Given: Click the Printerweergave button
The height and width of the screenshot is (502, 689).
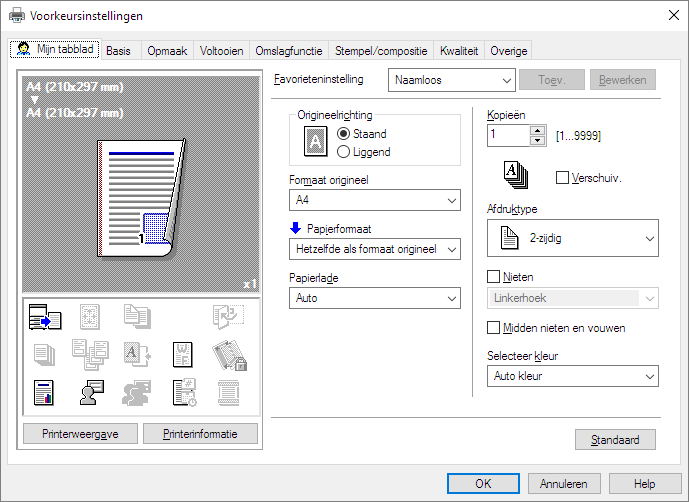Looking at the screenshot, I should pyautogui.click(x=80, y=433).
